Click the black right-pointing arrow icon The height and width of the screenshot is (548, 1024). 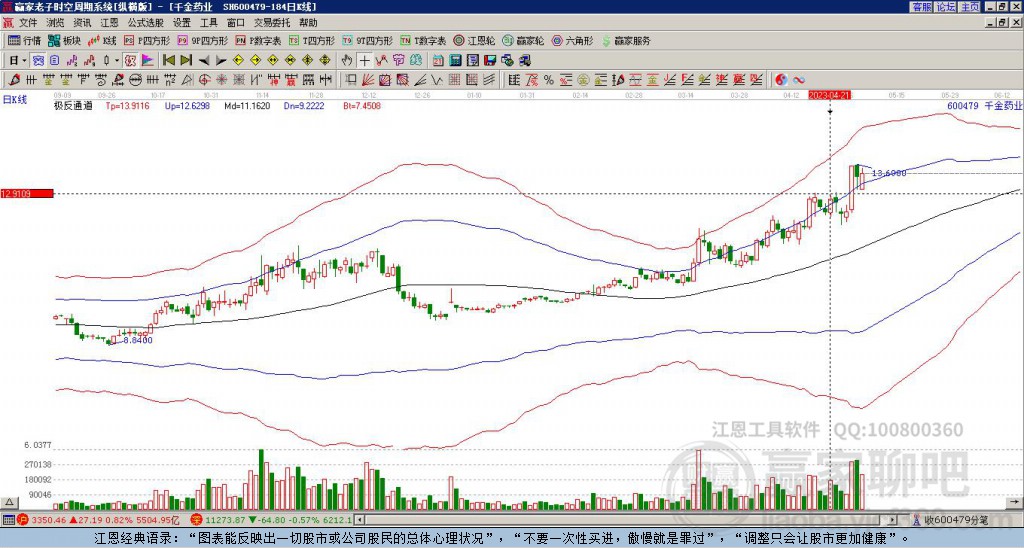pos(221,61)
